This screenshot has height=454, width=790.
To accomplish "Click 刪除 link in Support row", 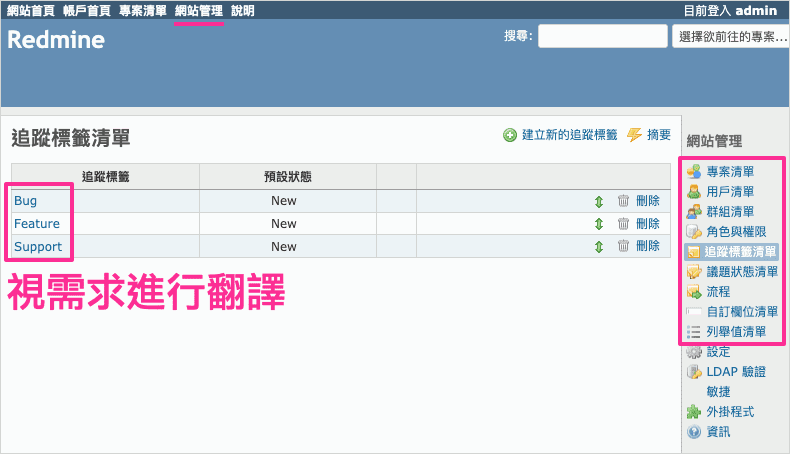I will [647, 245].
